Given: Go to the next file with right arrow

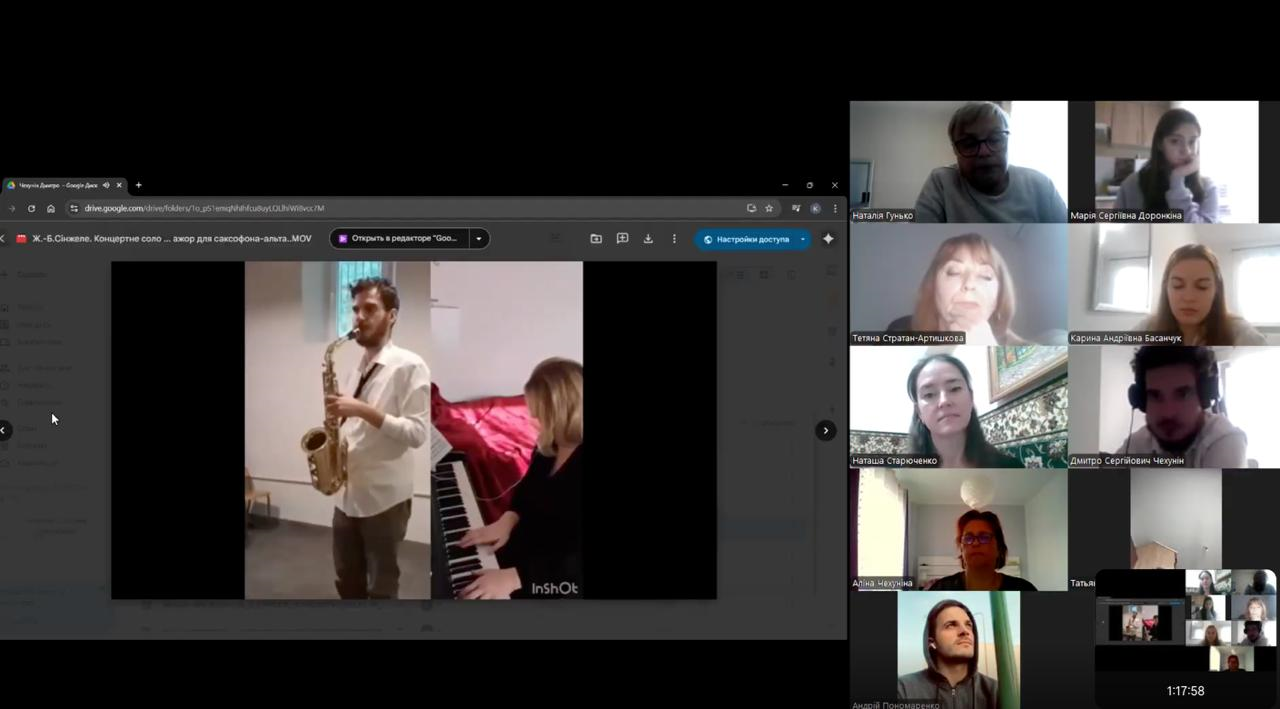Looking at the screenshot, I should [x=825, y=430].
